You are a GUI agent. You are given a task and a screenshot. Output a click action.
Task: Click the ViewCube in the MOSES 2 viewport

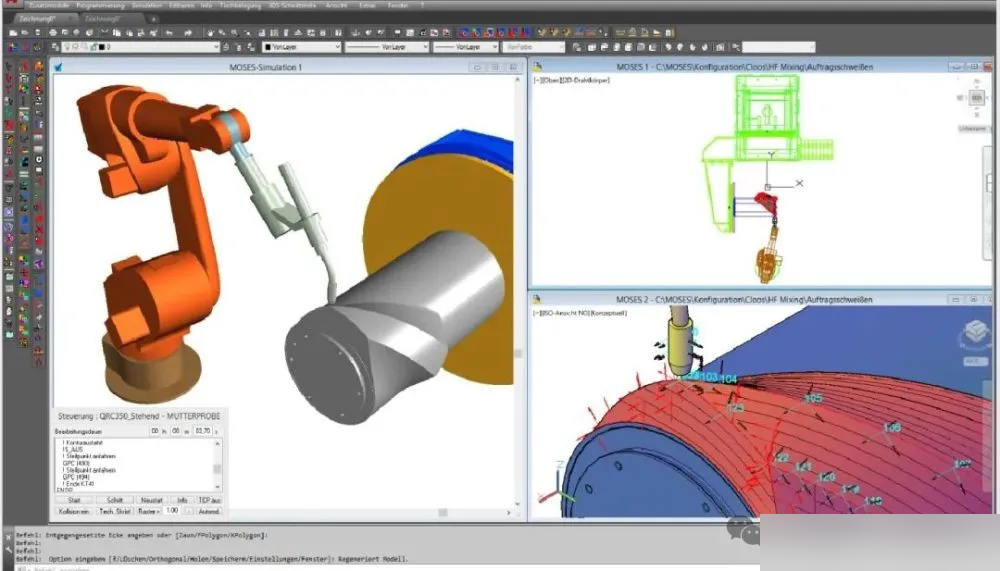coord(975,332)
